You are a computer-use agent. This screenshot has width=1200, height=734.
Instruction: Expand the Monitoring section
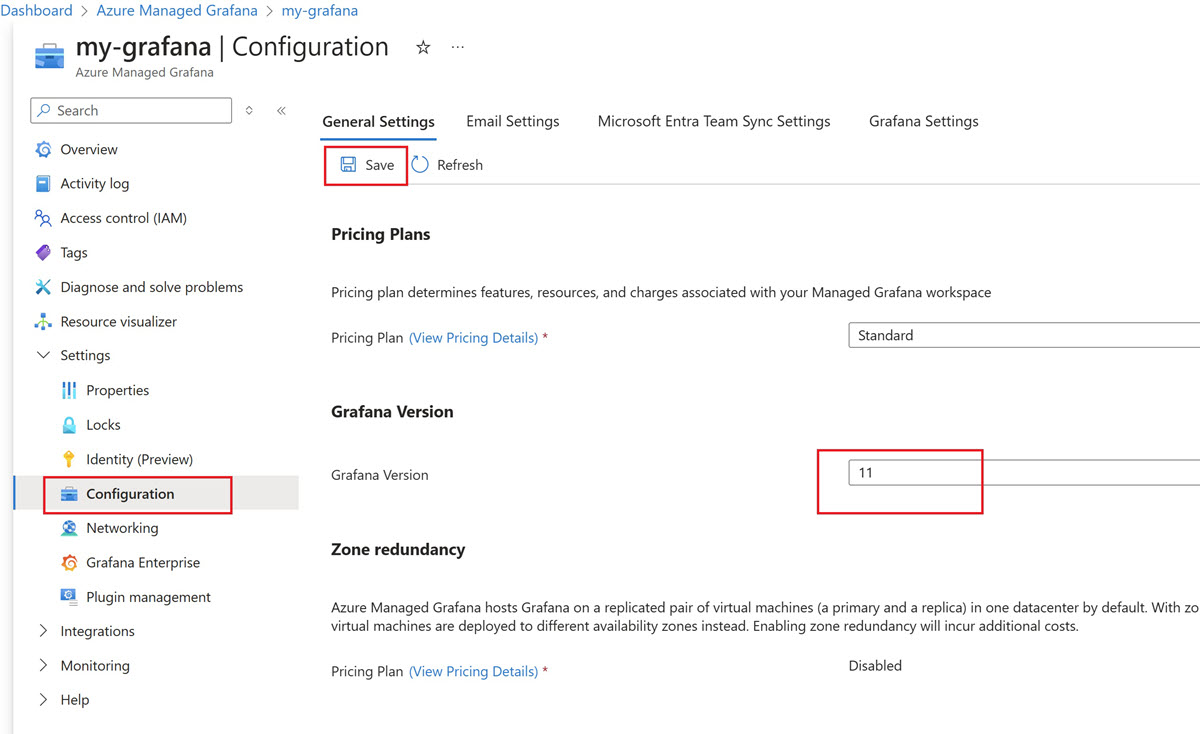coord(43,666)
